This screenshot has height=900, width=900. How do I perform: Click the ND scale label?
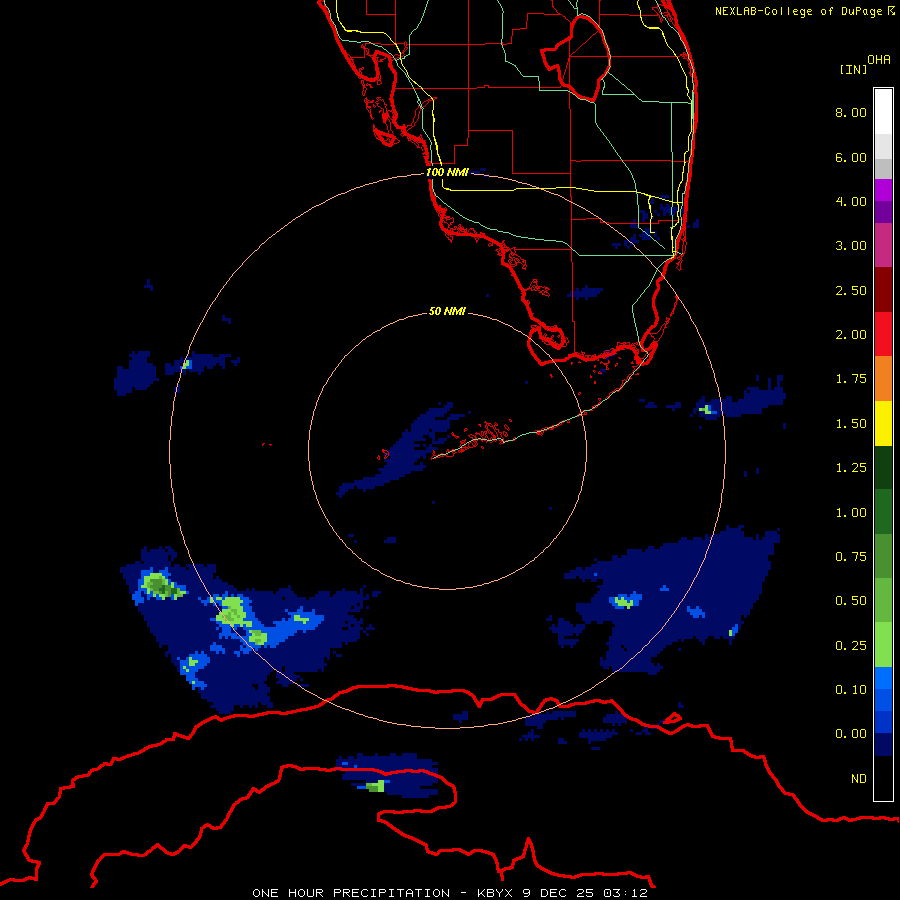point(859,779)
